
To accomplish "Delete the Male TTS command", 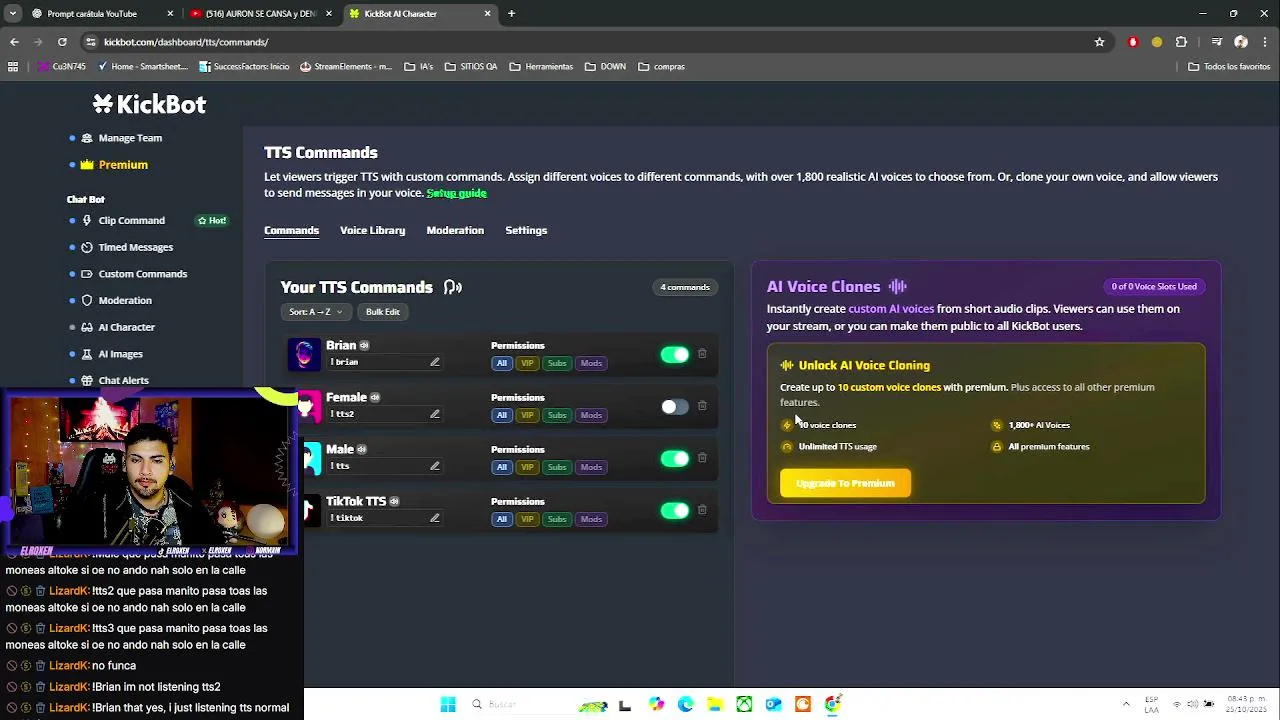I will (x=702, y=457).
